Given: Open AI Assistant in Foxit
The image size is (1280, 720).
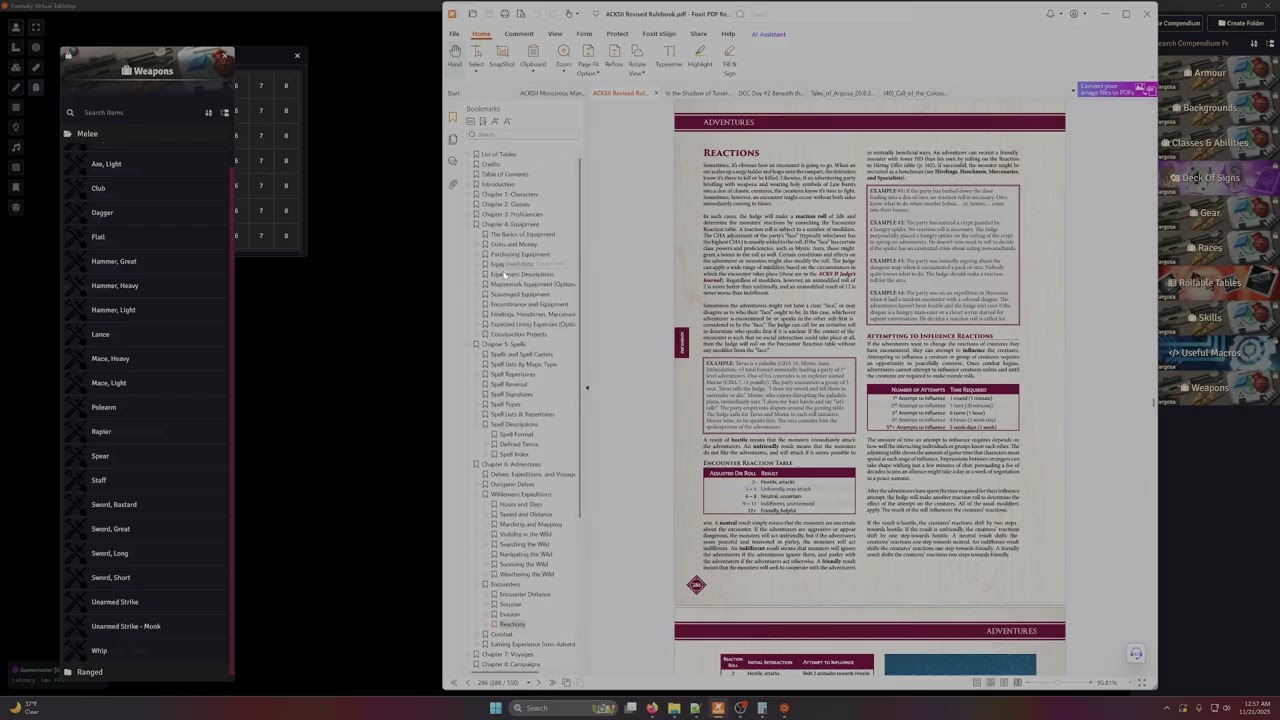Looking at the screenshot, I should point(768,34).
